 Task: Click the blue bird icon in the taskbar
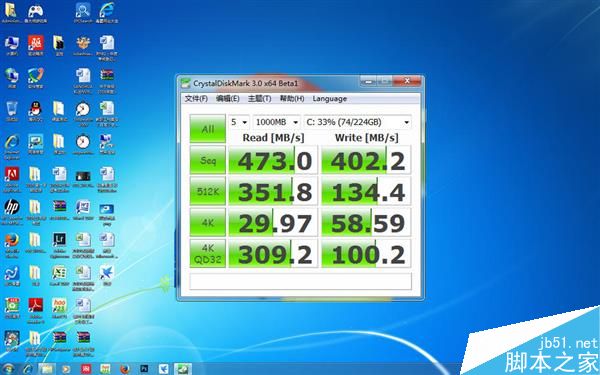pyautogui.click(x=163, y=369)
